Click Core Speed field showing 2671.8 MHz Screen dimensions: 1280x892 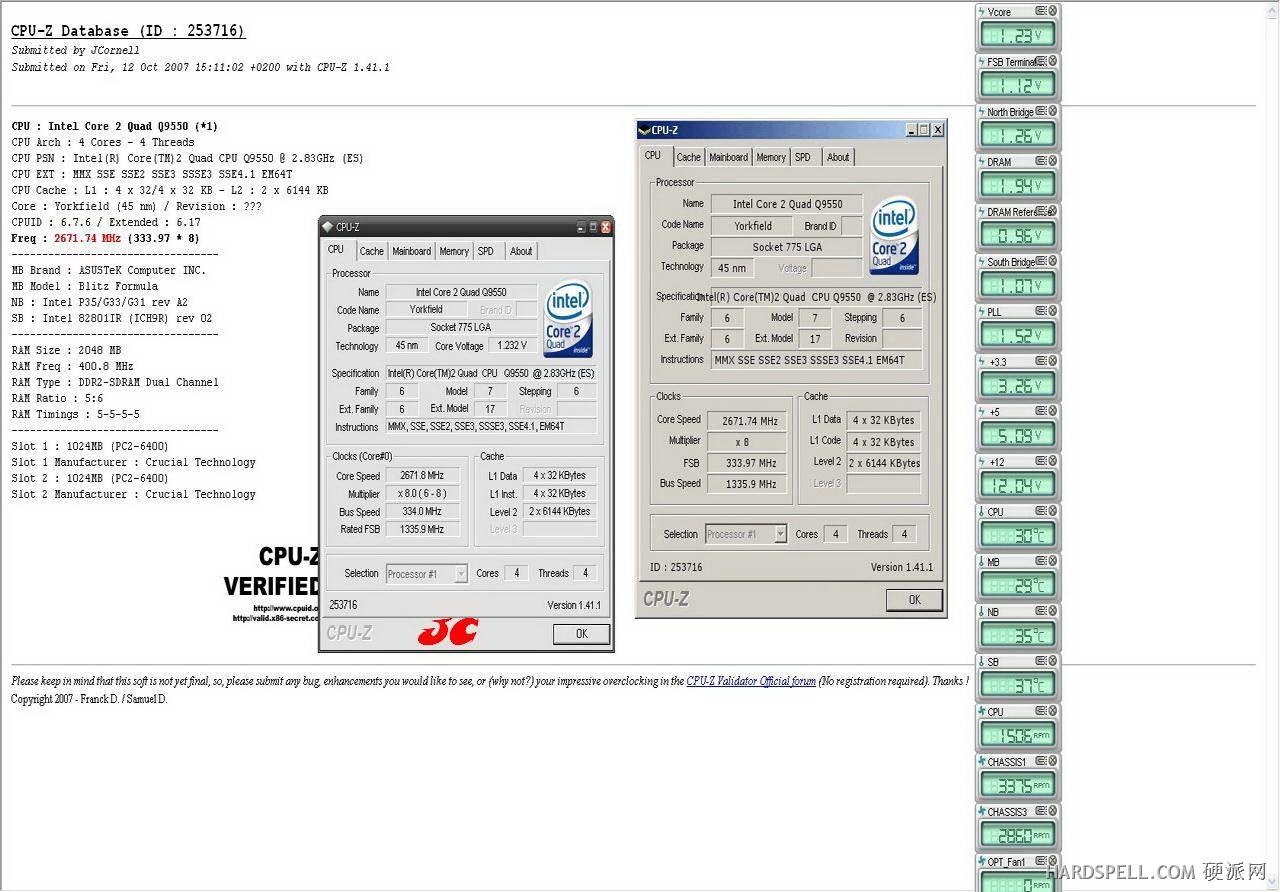(422, 476)
